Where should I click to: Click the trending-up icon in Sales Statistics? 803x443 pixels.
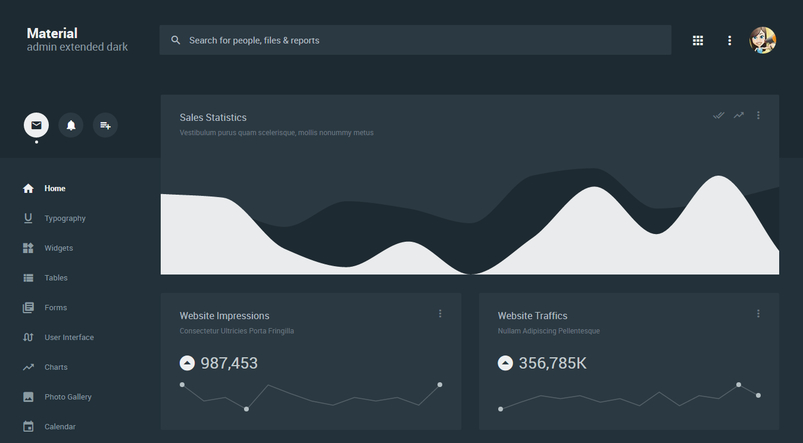(x=738, y=115)
